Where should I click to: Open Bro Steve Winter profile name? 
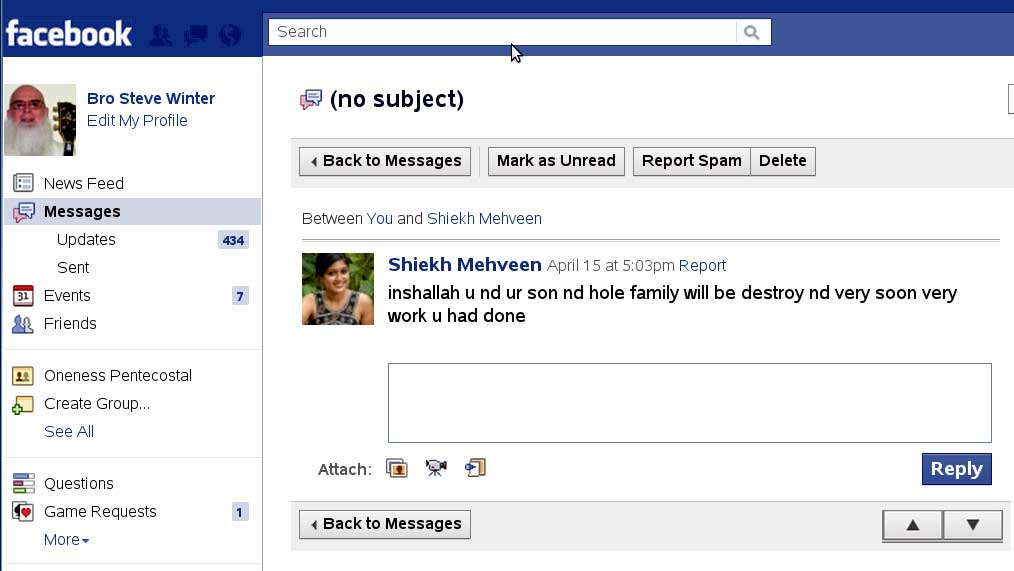[x=151, y=98]
